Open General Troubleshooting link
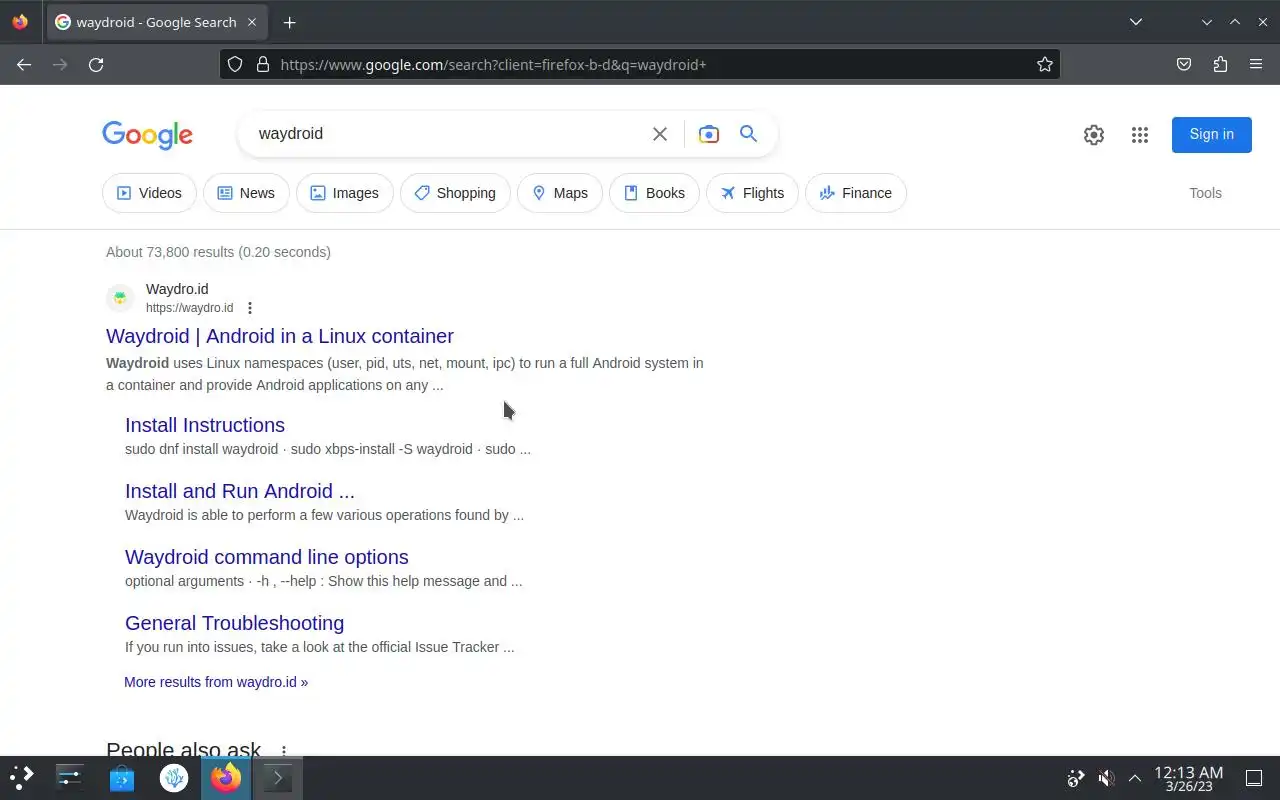The image size is (1280, 800). pos(234,623)
